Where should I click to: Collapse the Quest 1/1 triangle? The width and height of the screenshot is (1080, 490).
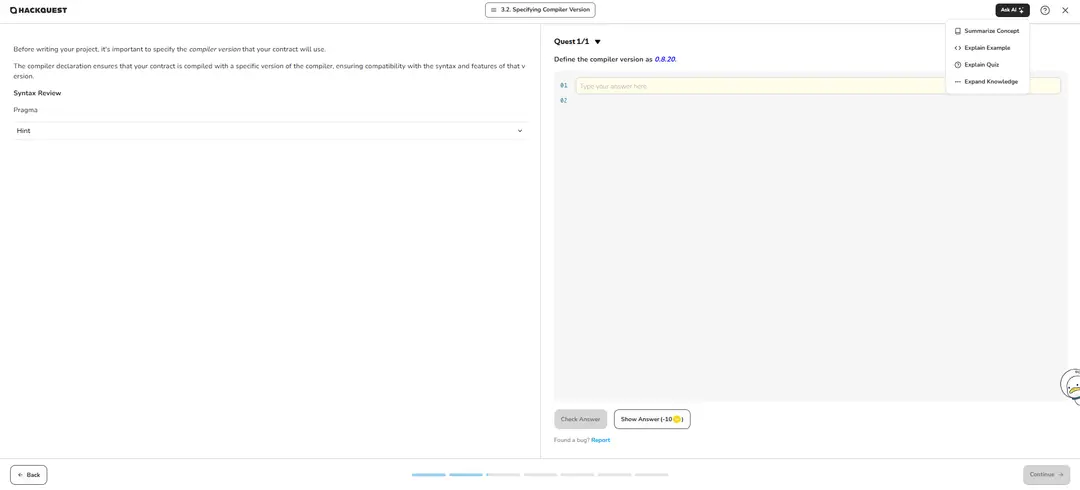click(x=598, y=42)
